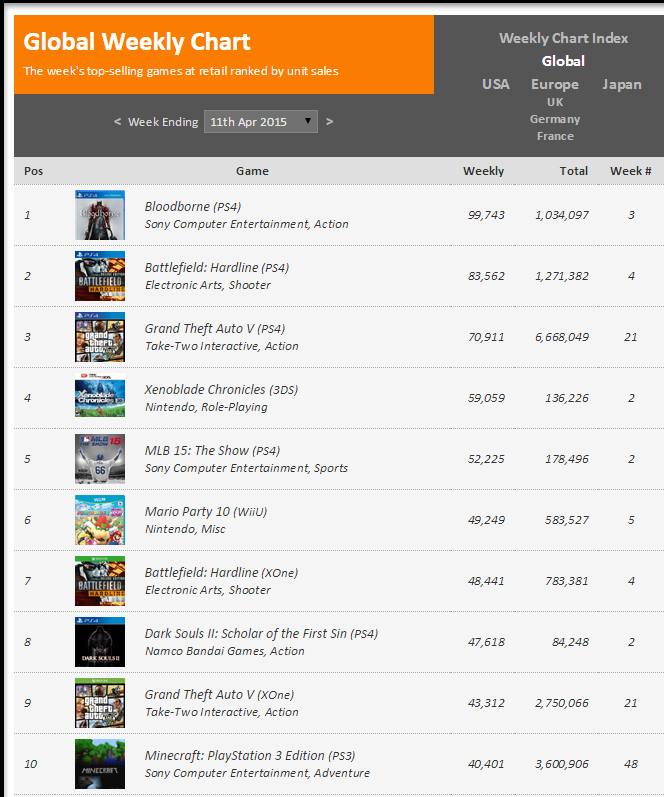Screen dimensions: 664x797
Task: Click the Week # column header
Action: tap(630, 171)
